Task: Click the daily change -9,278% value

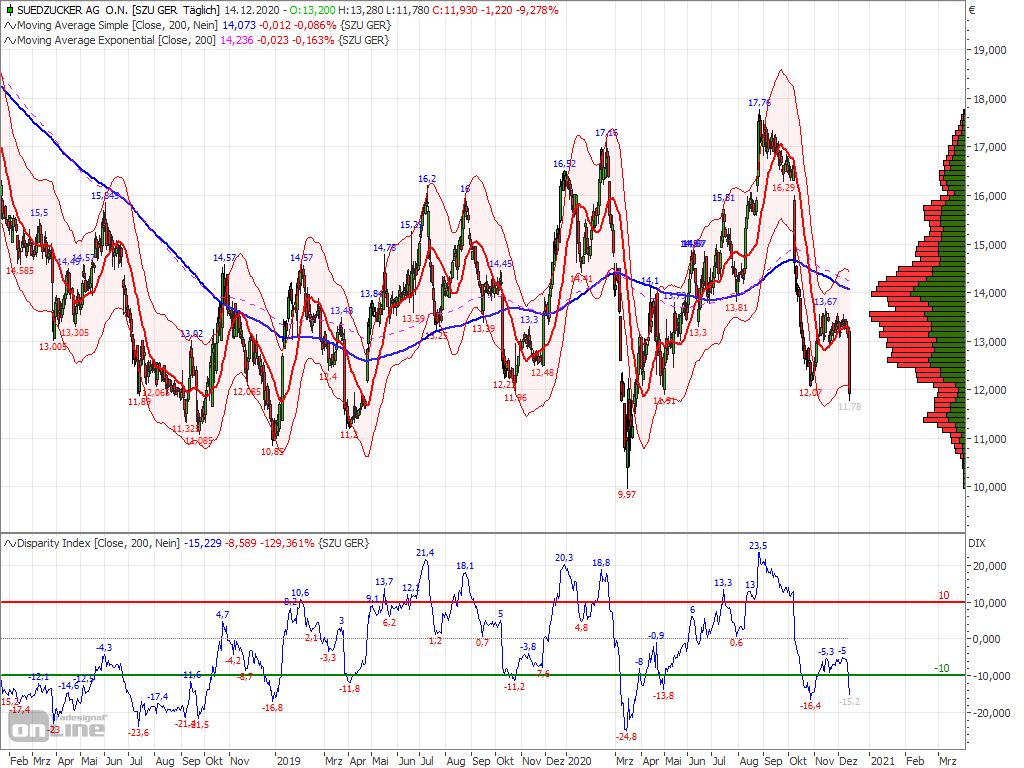Action: coord(538,10)
